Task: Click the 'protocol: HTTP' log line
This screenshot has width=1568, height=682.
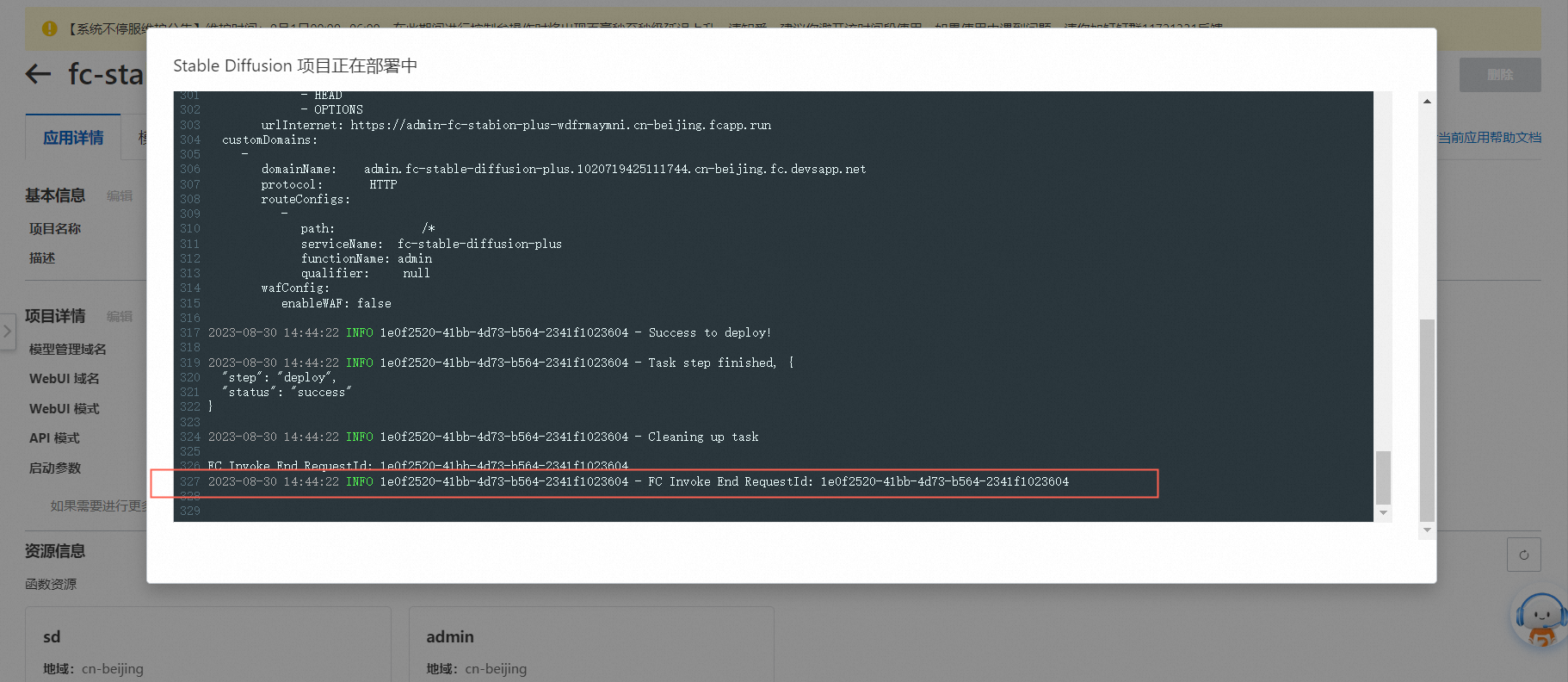Action: (x=330, y=185)
